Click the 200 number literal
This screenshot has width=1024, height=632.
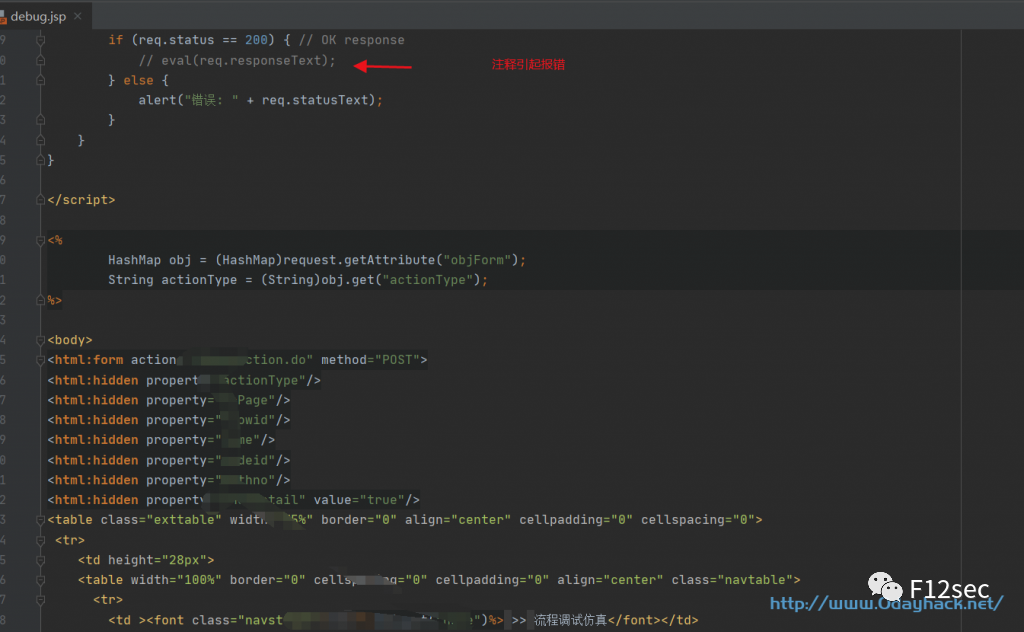(x=256, y=40)
